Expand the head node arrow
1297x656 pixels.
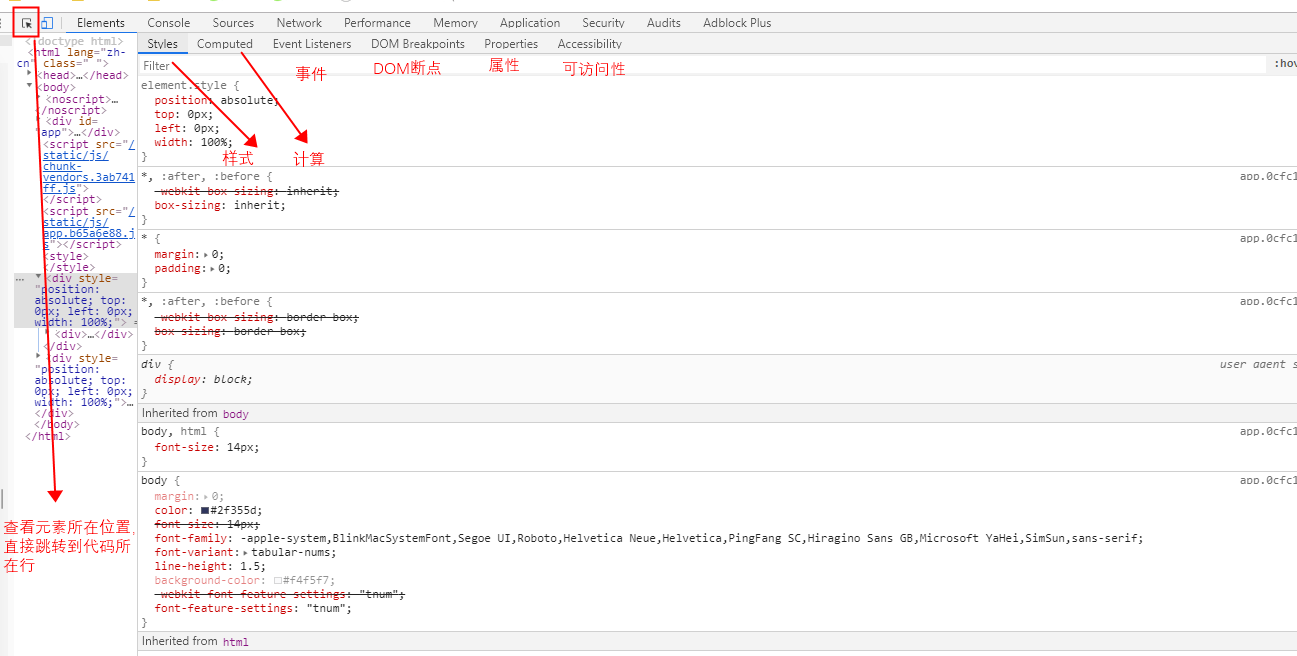click(29, 72)
